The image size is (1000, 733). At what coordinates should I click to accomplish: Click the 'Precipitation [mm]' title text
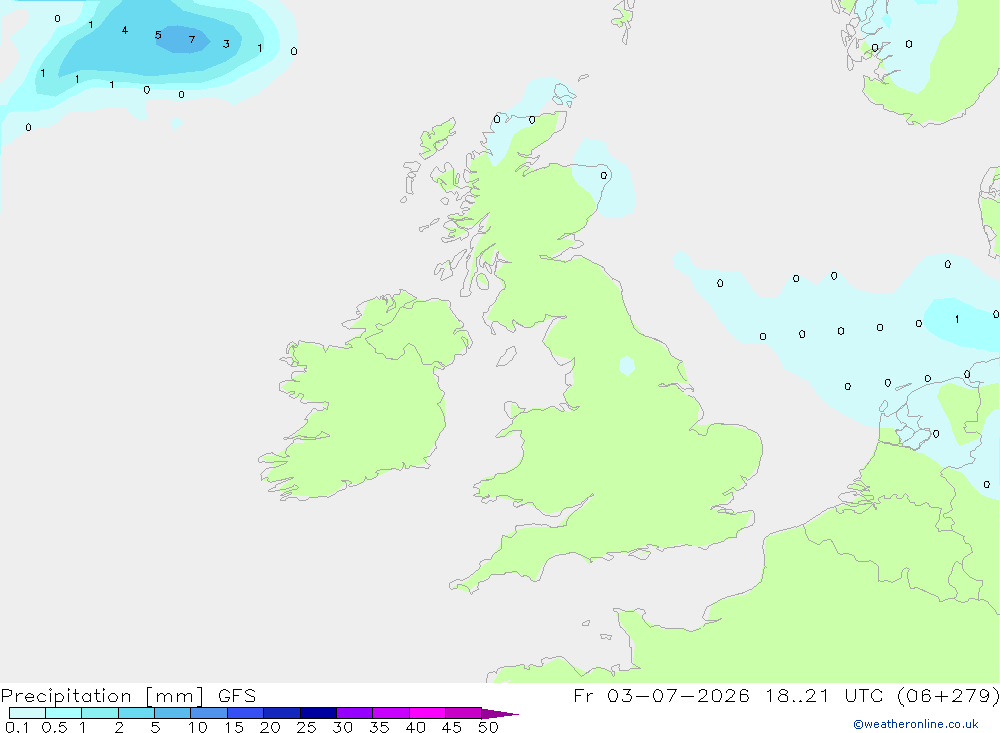pos(102,696)
